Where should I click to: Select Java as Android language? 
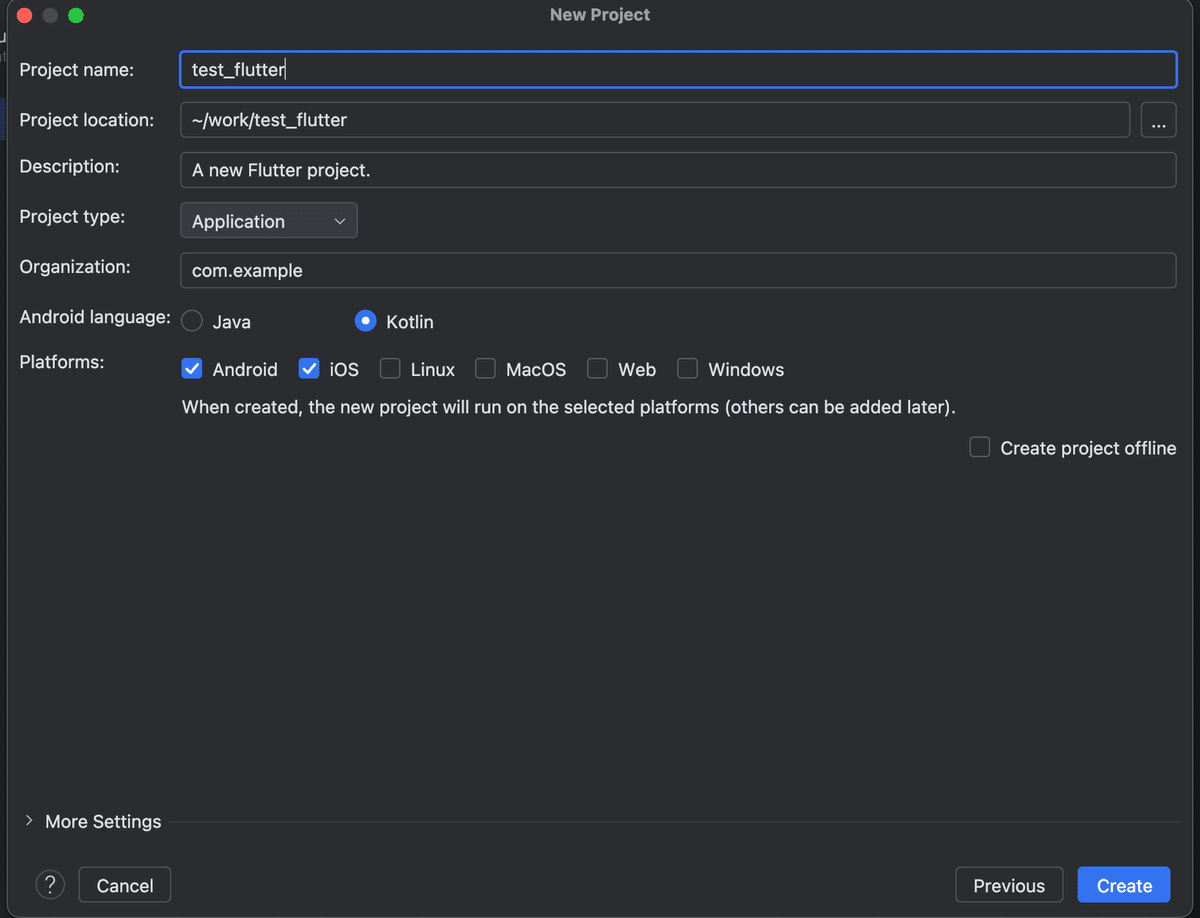pos(192,321)
